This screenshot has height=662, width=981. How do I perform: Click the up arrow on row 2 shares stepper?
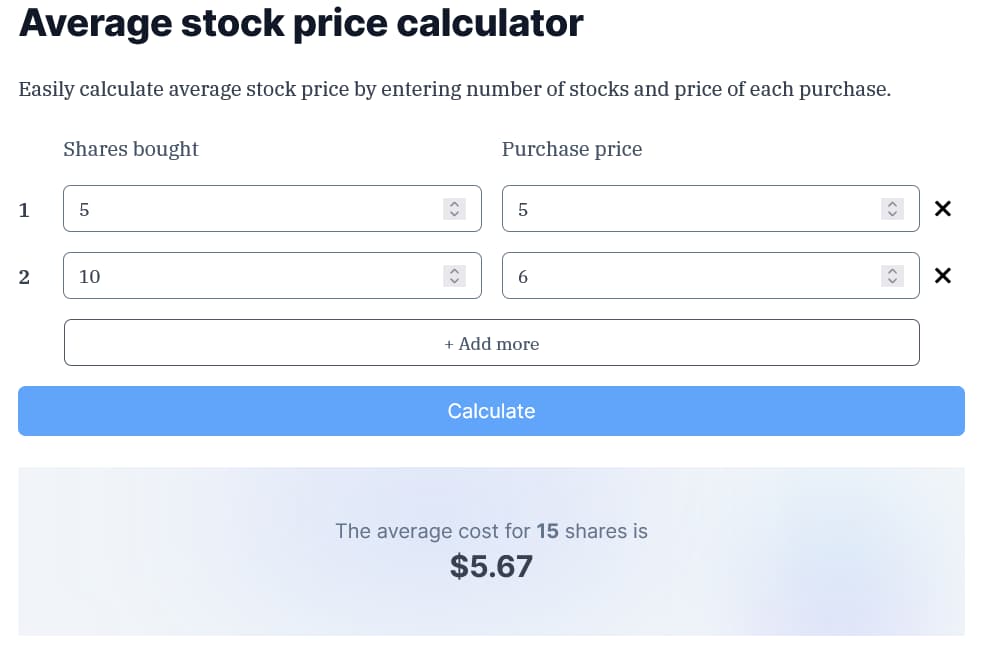coord(454,271)
